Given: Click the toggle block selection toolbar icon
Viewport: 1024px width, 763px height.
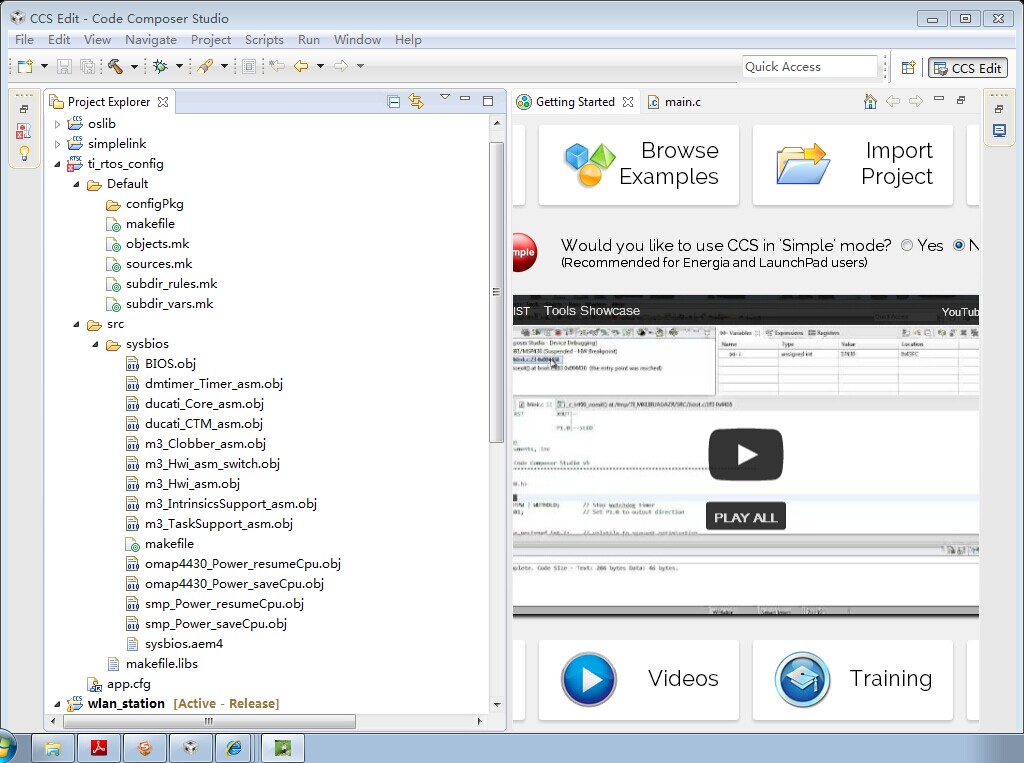Looking at the screenshot, I should coord(249,66).
